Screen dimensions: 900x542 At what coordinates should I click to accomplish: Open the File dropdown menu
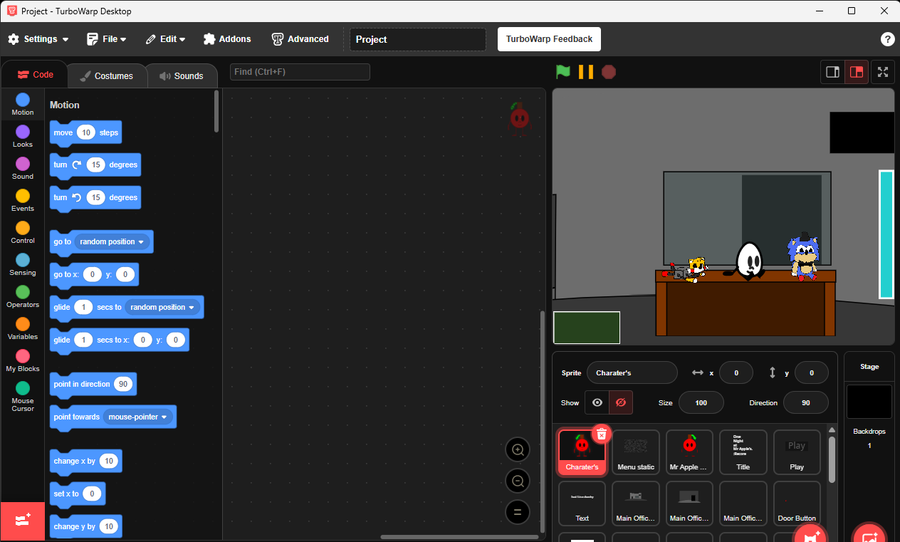coord(107,39)
